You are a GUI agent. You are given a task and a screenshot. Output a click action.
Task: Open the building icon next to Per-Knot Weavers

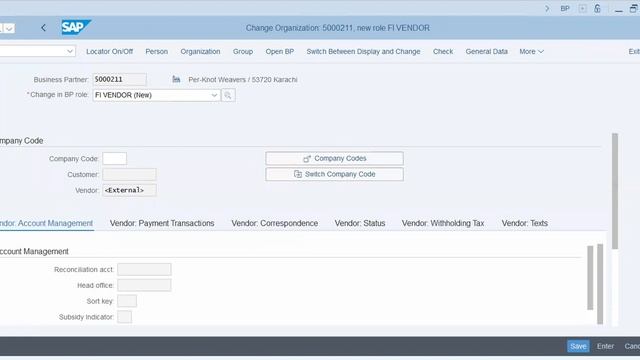coord(176,79)
